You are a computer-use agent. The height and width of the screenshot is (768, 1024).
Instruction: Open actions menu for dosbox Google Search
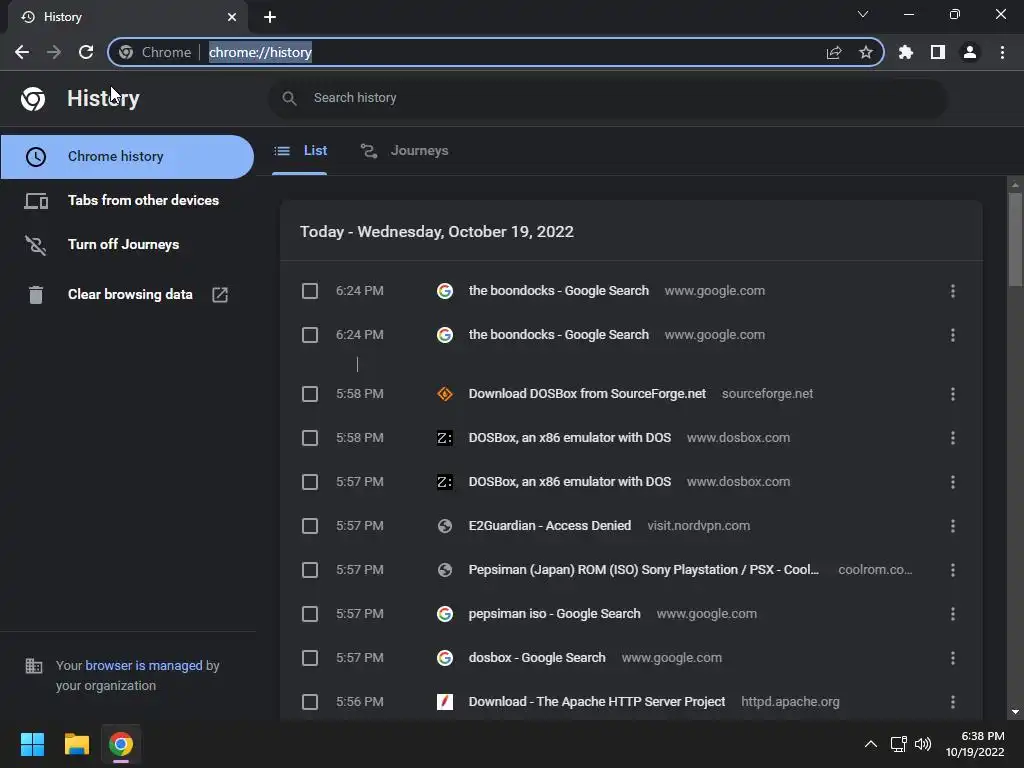point(953,658)
